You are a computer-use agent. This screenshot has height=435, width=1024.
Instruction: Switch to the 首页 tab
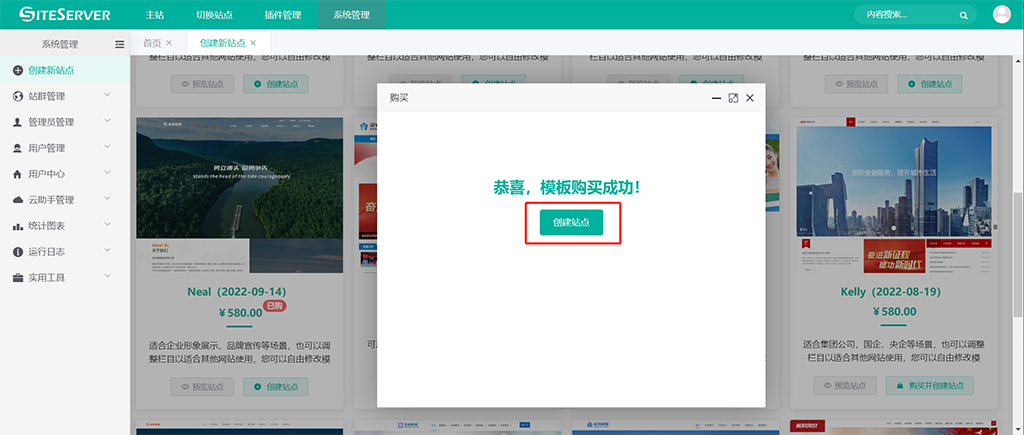pyautogui.click(x=152, y=43)
